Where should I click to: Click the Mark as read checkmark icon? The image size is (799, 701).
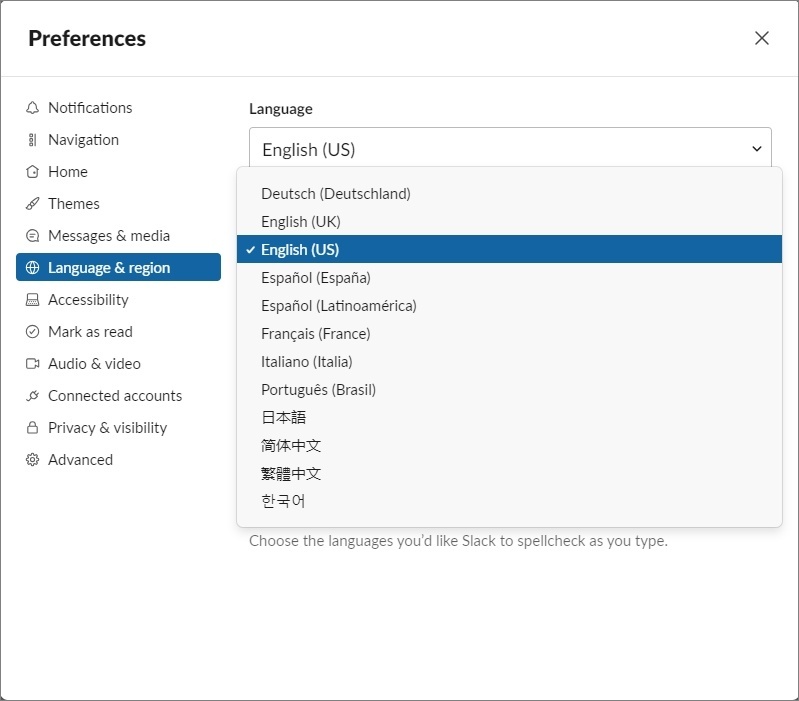click(32, 332)
